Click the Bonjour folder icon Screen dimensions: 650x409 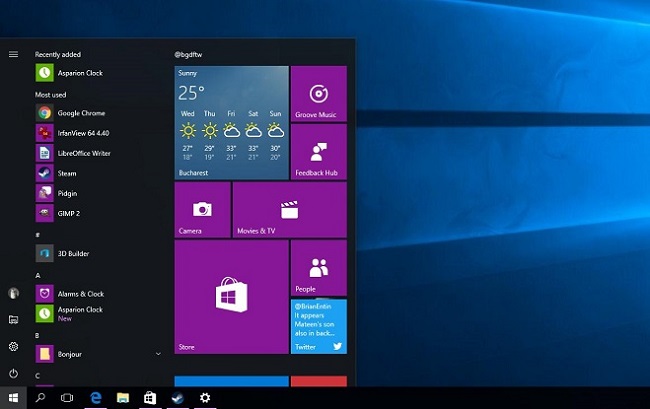pyautogui.click(x=44, y=354)
